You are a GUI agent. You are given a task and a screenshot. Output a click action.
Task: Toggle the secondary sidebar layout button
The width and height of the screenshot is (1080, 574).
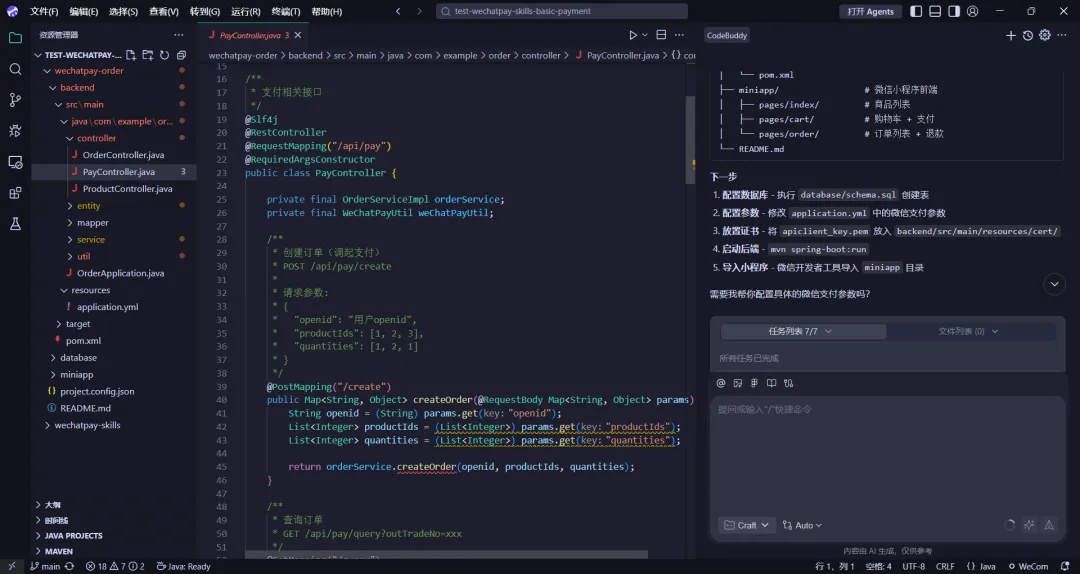(954, 11)
